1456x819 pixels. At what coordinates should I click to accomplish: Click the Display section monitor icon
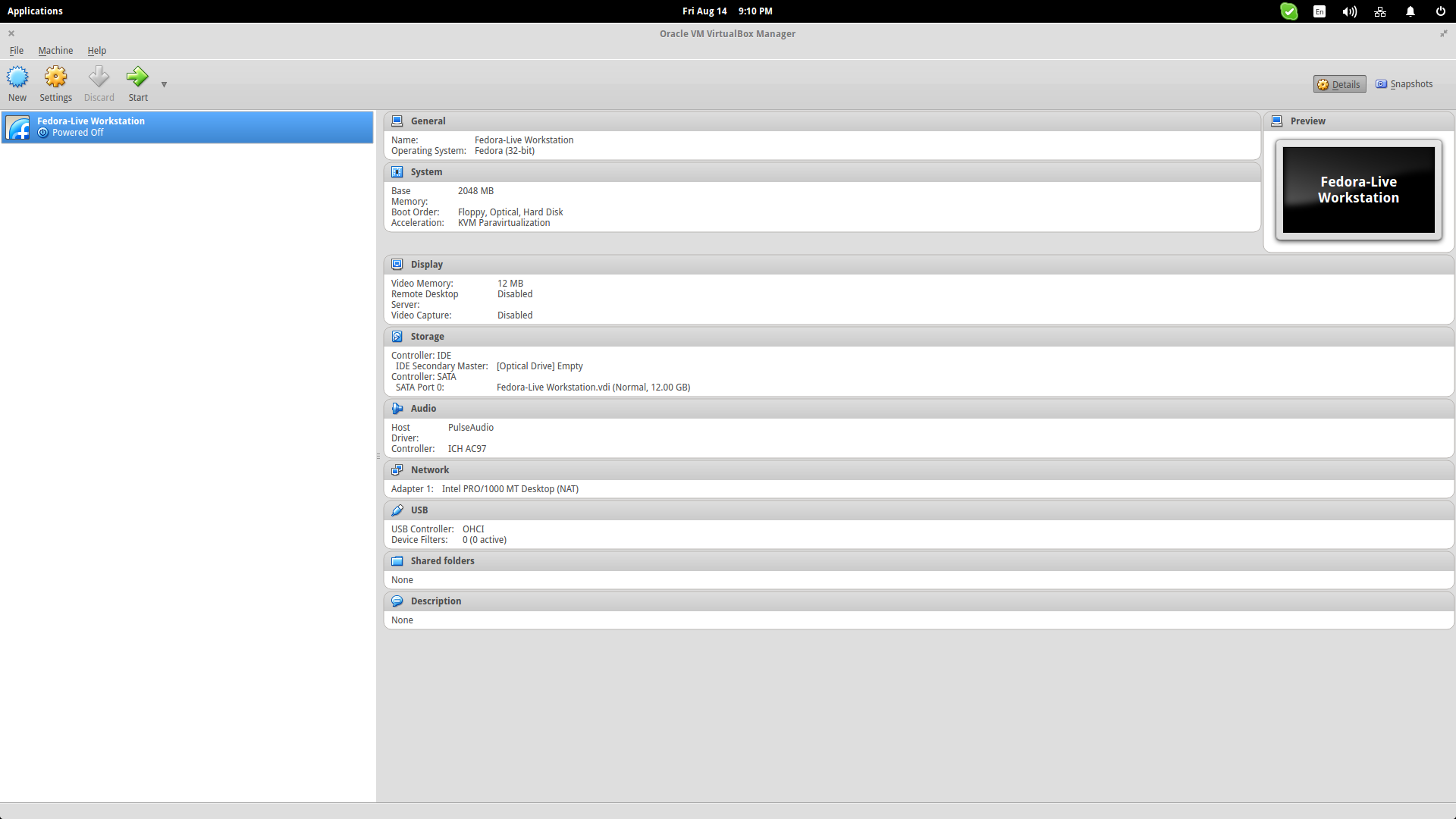[397, 264]
